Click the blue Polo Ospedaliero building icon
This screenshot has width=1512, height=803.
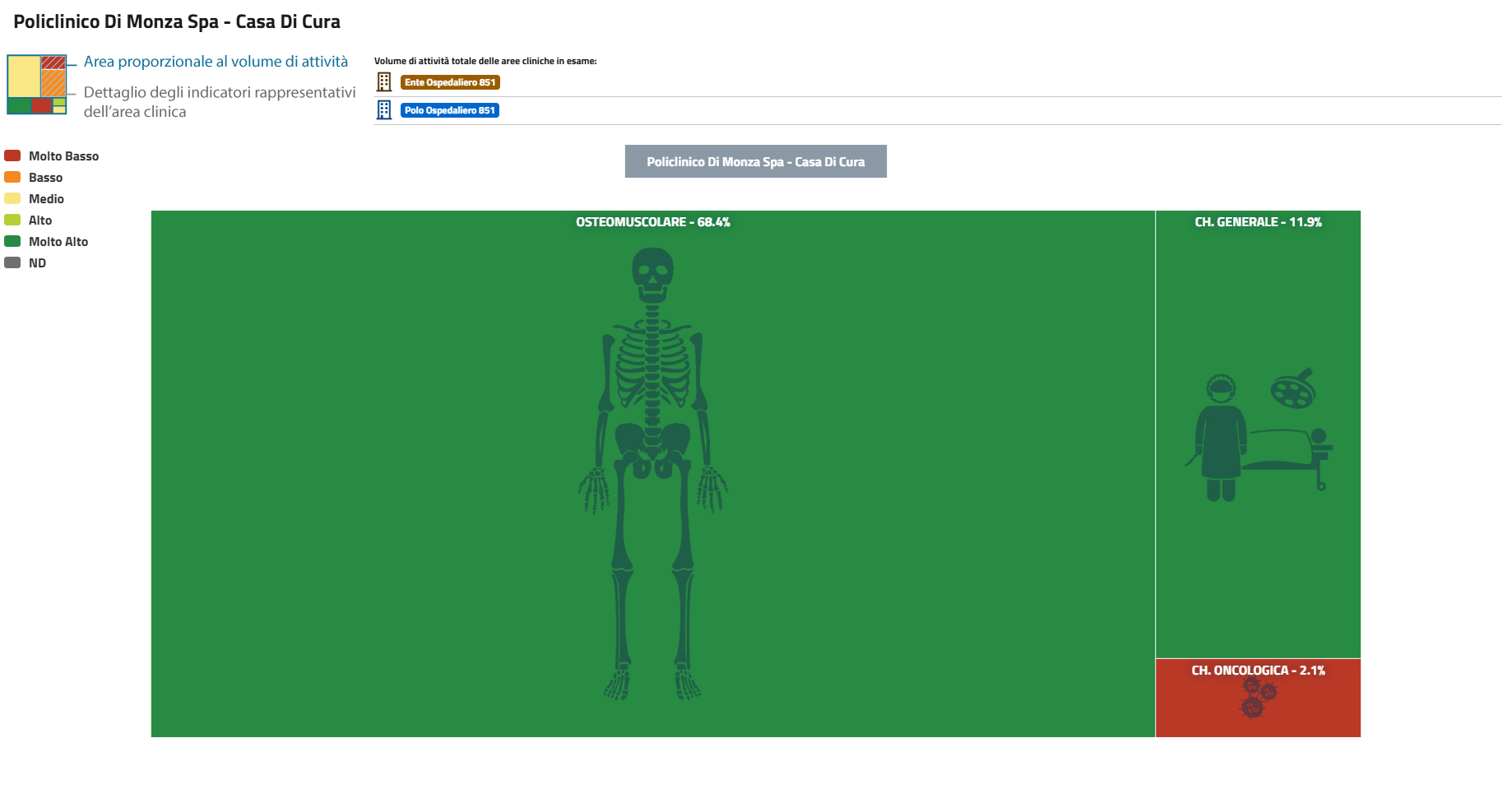click(384, 110)
